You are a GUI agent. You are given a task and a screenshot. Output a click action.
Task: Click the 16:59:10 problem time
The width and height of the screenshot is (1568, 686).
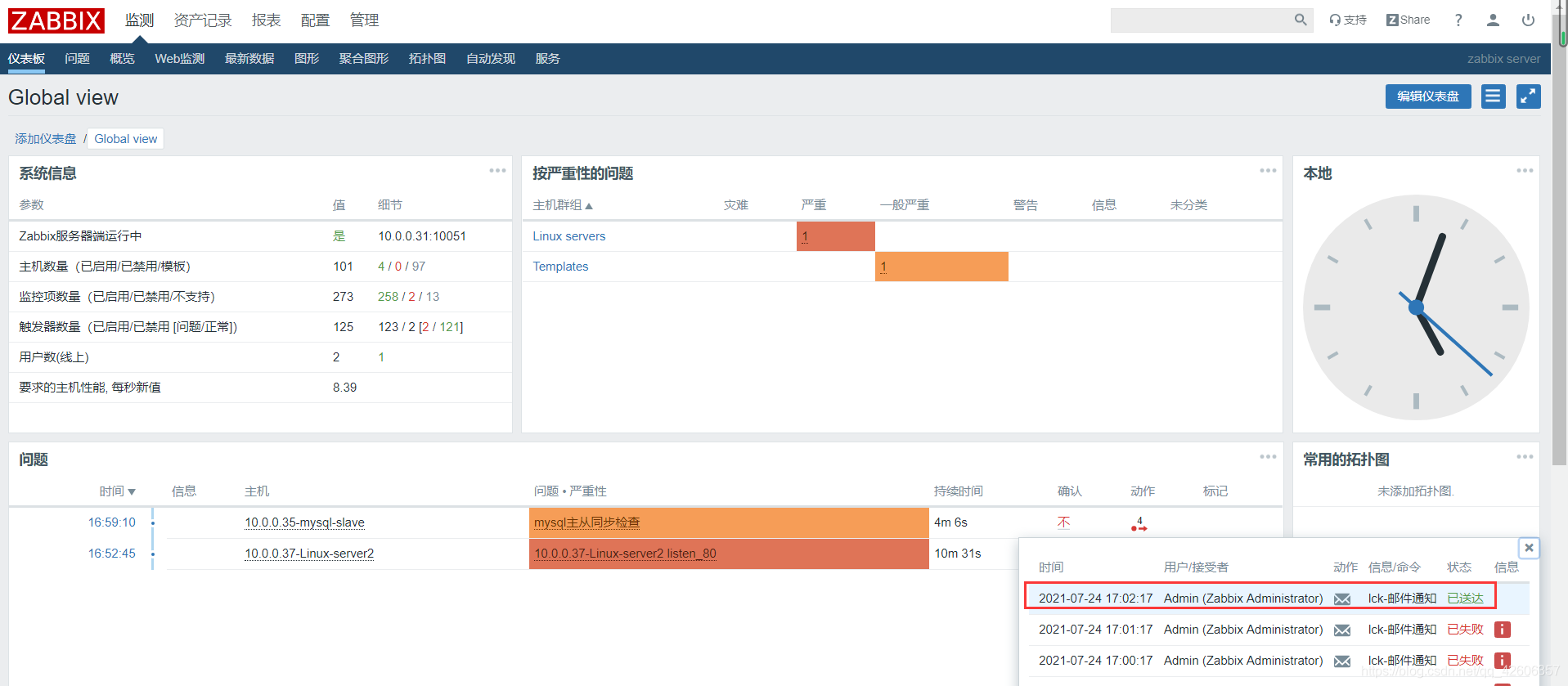tap(112, 522)
